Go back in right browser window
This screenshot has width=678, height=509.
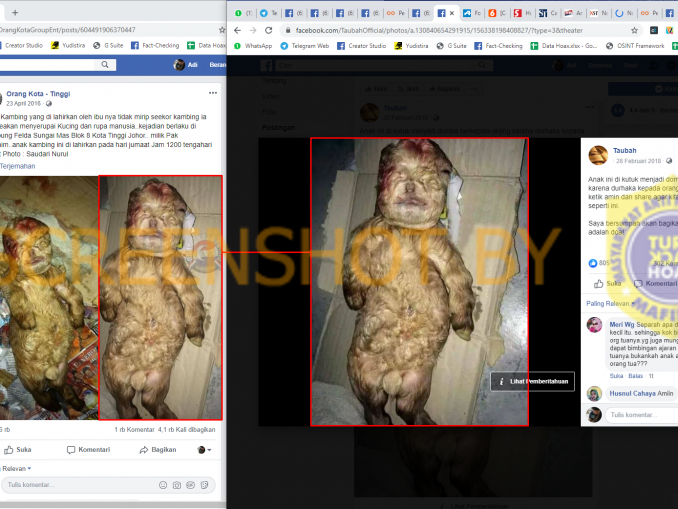[x=237, y=30]
